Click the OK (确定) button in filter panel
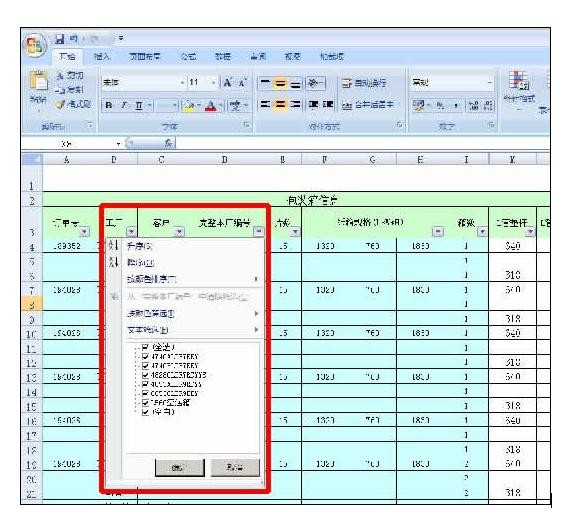 [180, 467]
